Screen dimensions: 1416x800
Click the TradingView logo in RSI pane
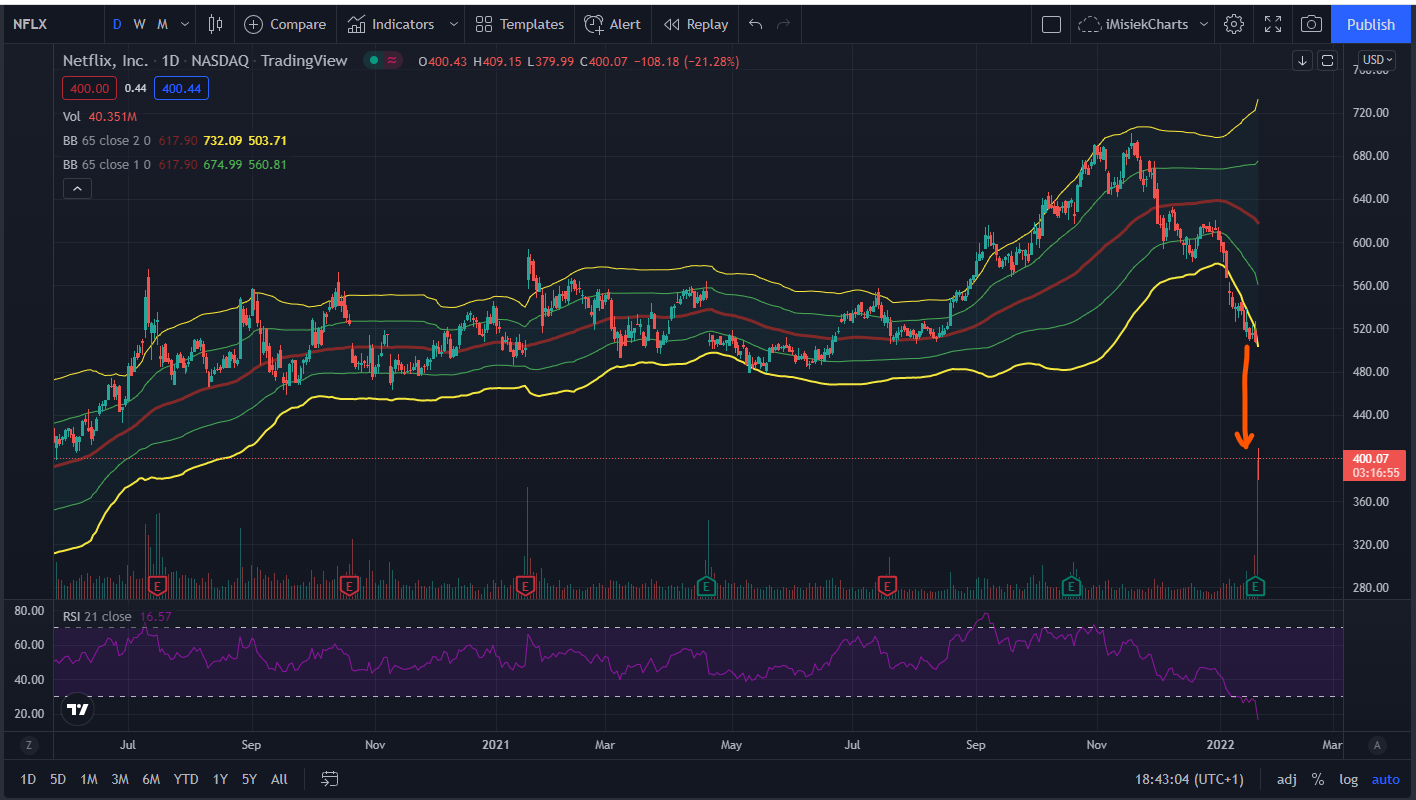point(77,710)
